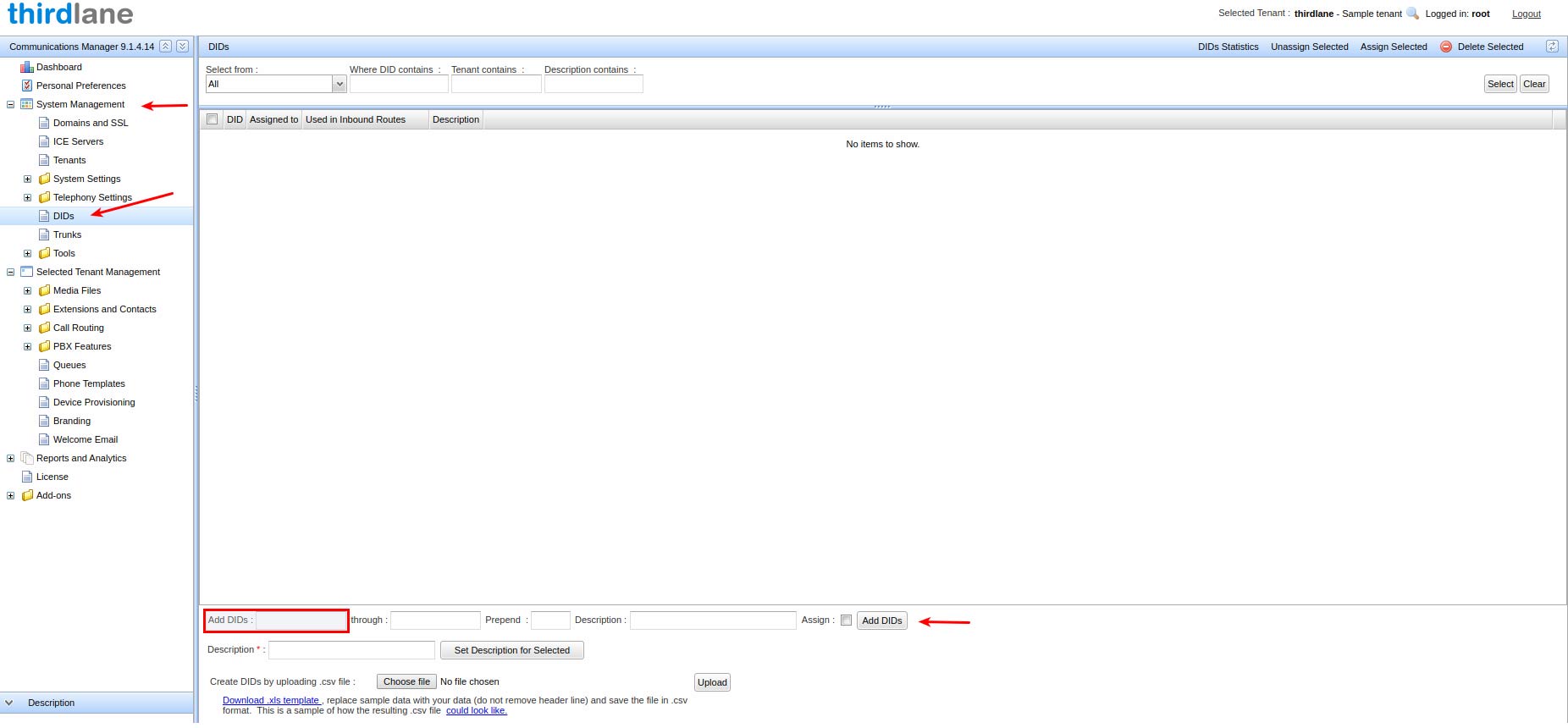Open DIDs Statistics
Screen dimensions: 1568x728
click(1228, 47)
